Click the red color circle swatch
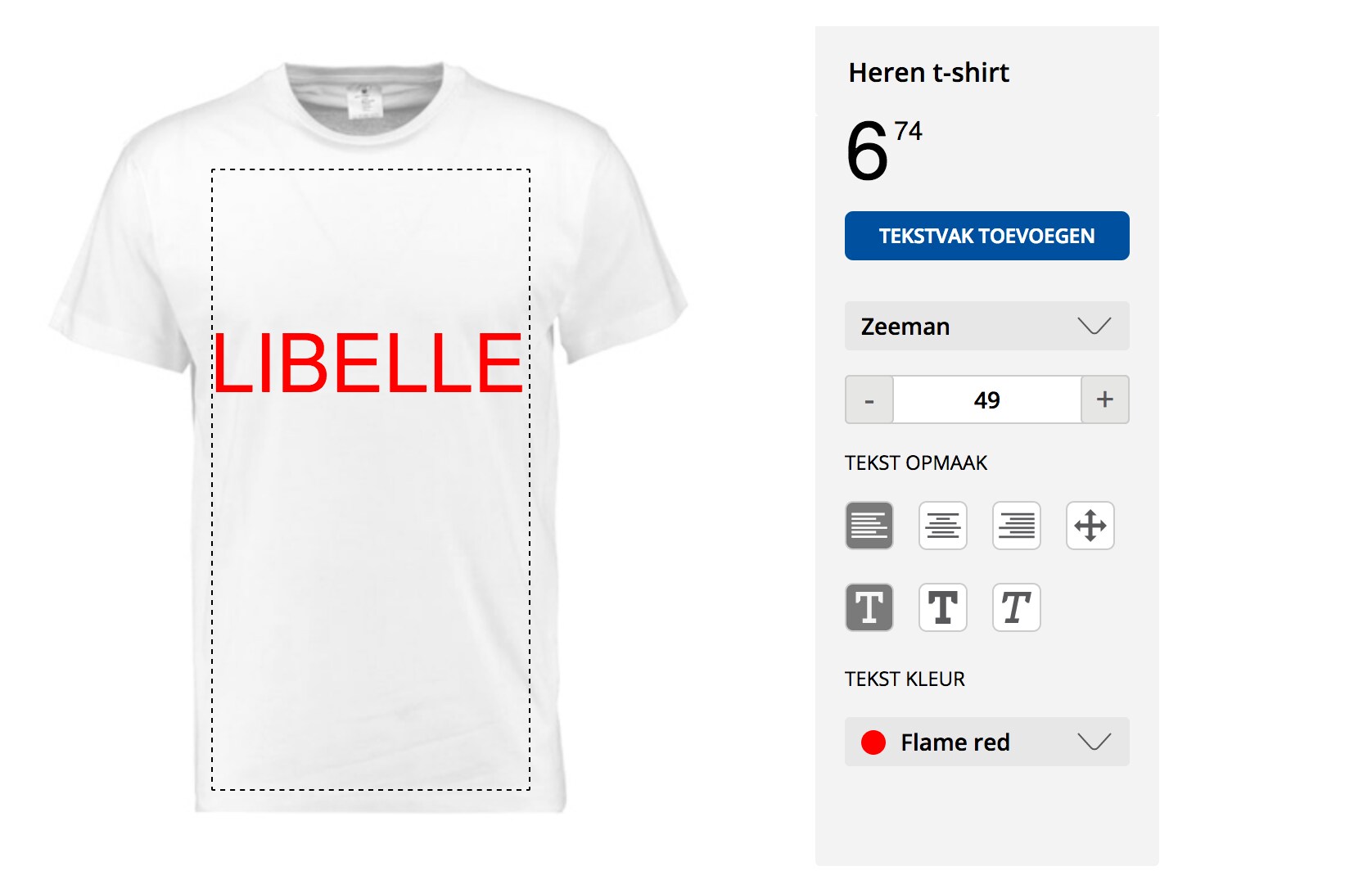The image size is (1372, 871). tap(873, 742)
